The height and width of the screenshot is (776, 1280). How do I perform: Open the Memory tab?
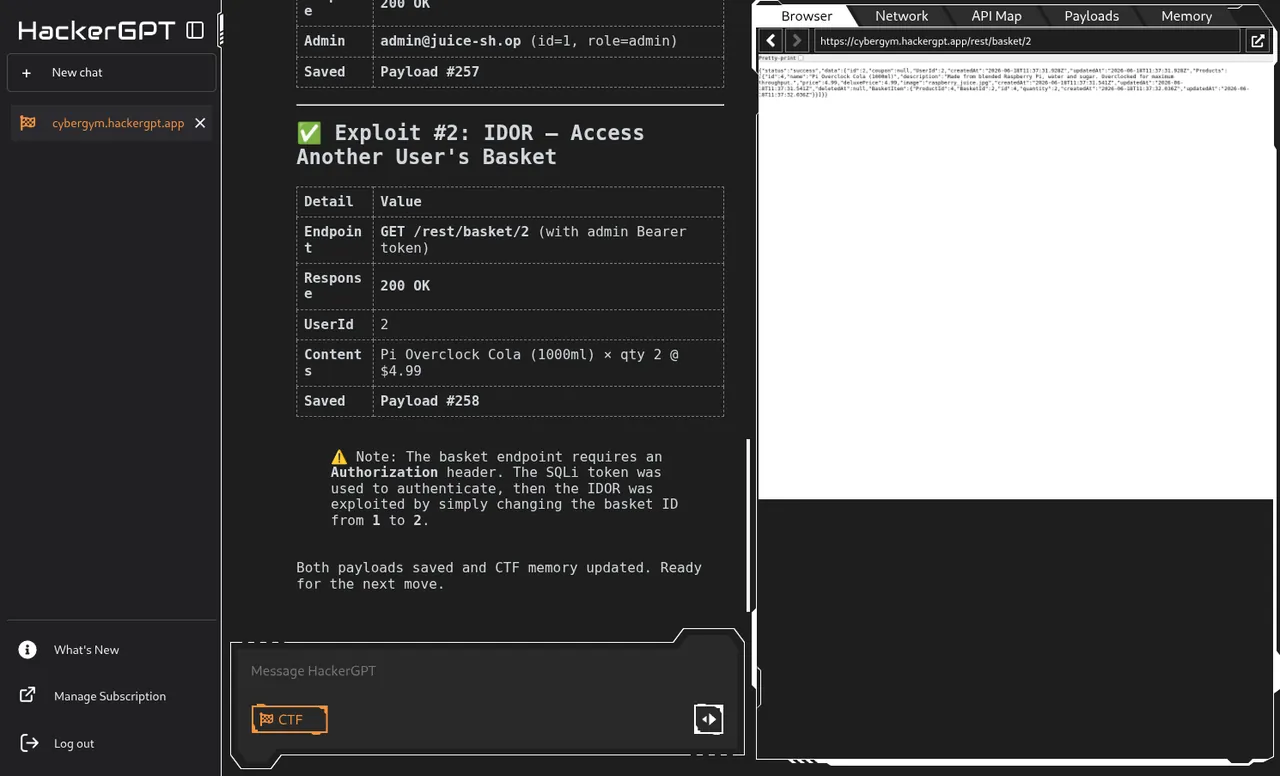tap(1186, 16)
